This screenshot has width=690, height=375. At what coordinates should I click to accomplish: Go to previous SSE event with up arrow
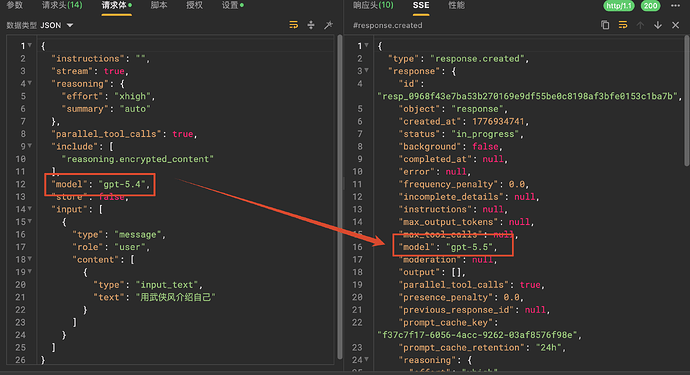(x=640, y=25)
